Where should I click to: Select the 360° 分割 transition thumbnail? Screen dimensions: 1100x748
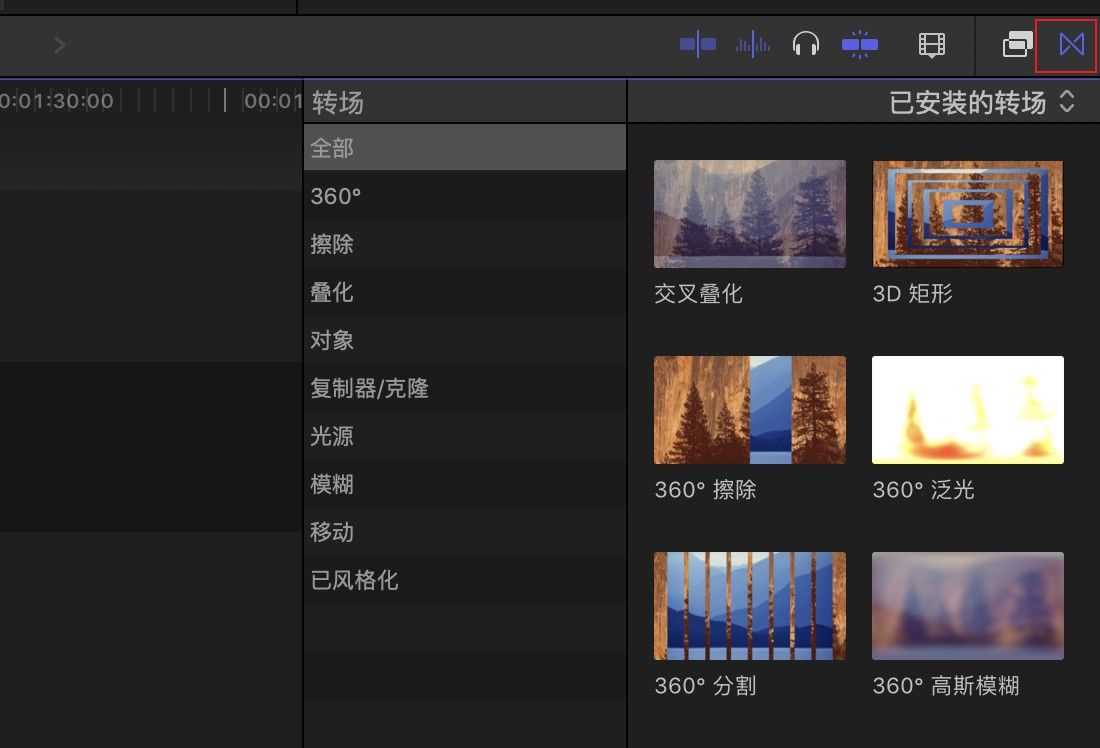coord(749,606)
